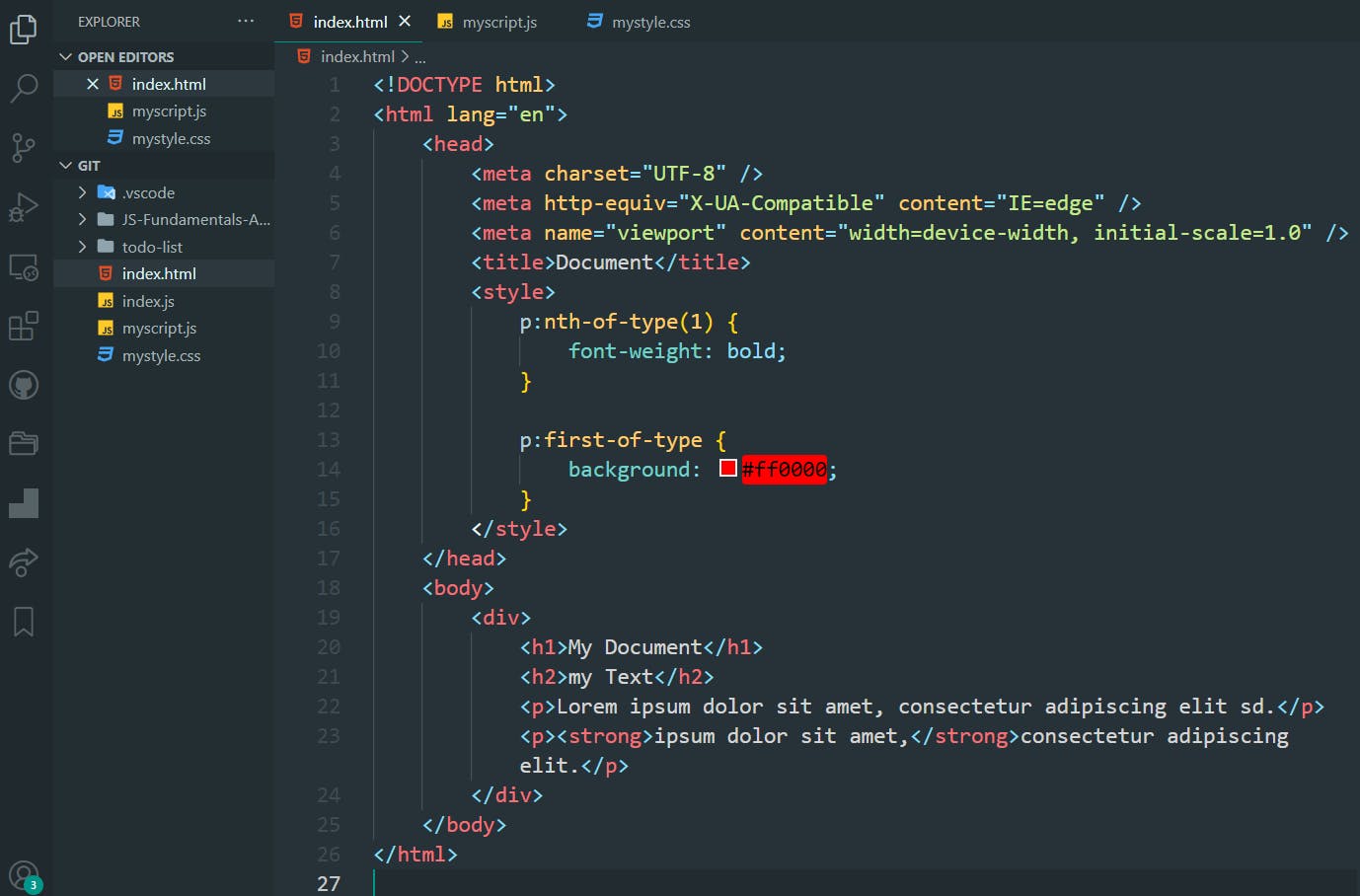Click the closing </html> tag

[416, 855]
